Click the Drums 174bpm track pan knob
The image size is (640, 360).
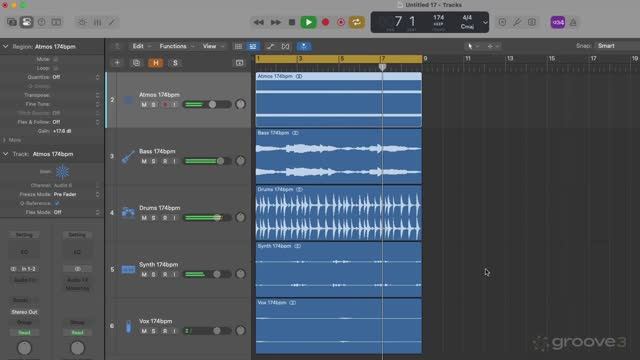pos(240,217)
